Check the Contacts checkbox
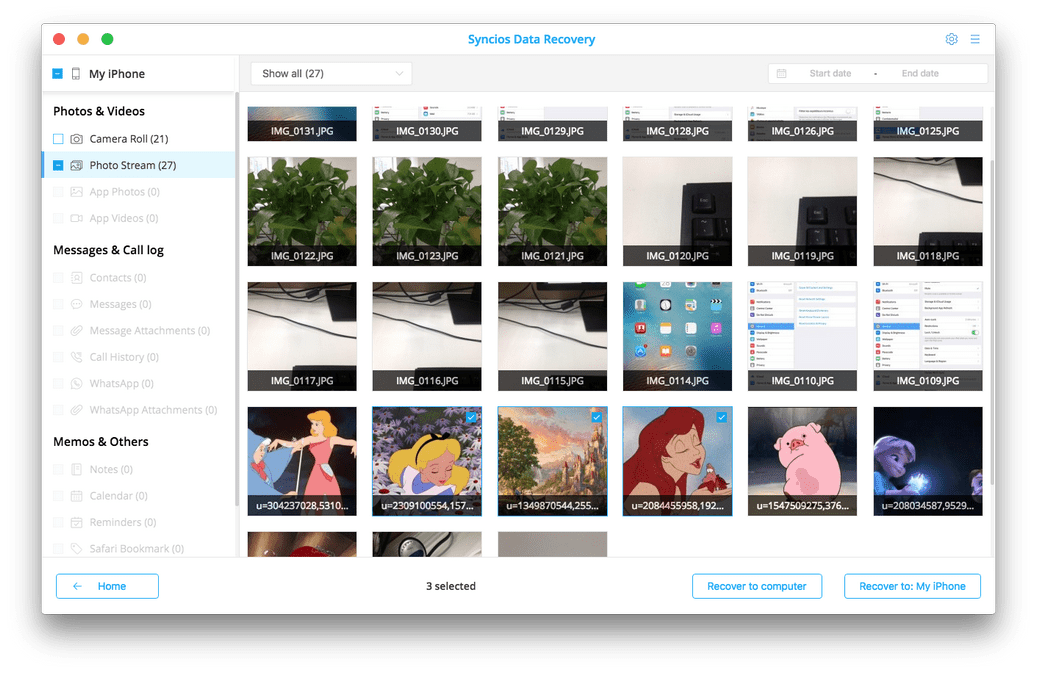The height and width of the screenshot is (673, 1037). click(58, 278)
